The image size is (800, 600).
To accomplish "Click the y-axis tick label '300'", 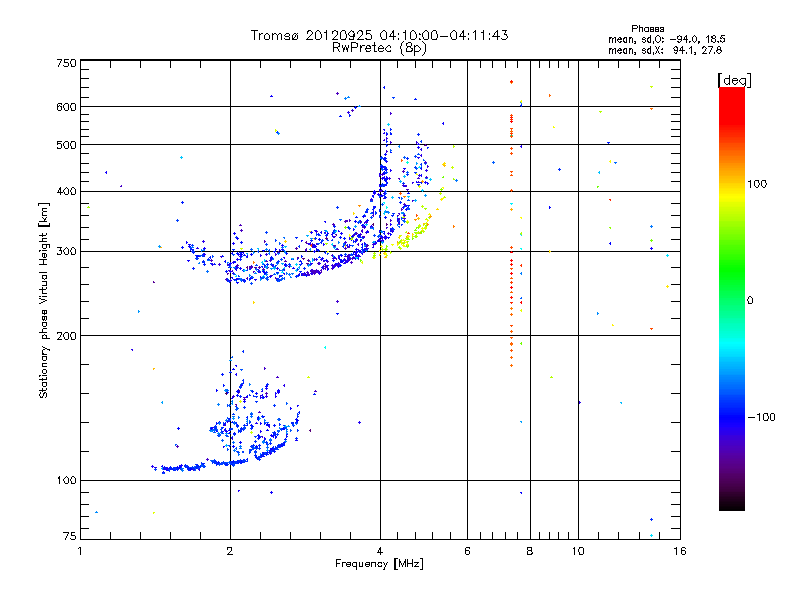I will (67, 252).
